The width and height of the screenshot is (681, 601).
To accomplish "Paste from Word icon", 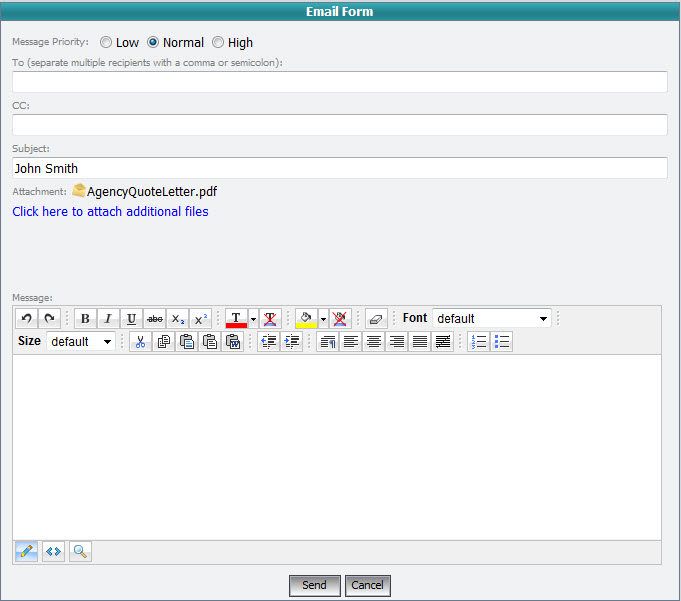I will pyautogui.click(x=233, y=342).
